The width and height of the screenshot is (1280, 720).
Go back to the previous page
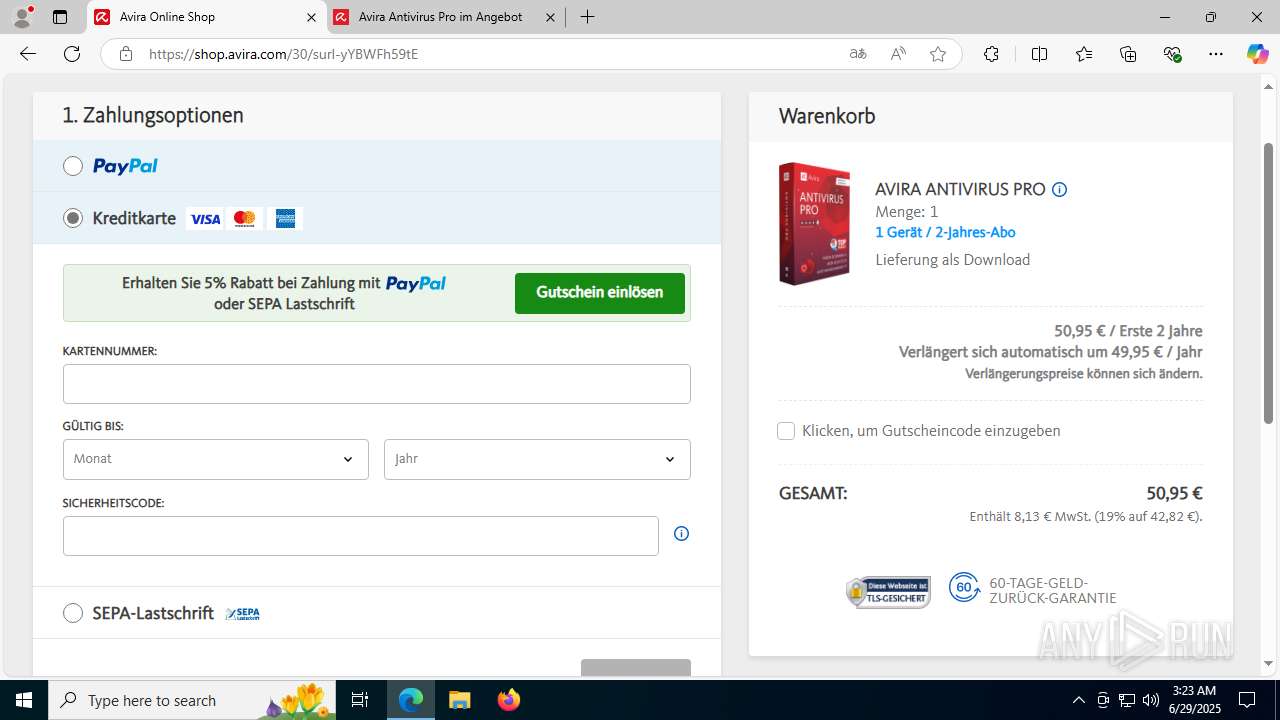[x=28, y=54]
